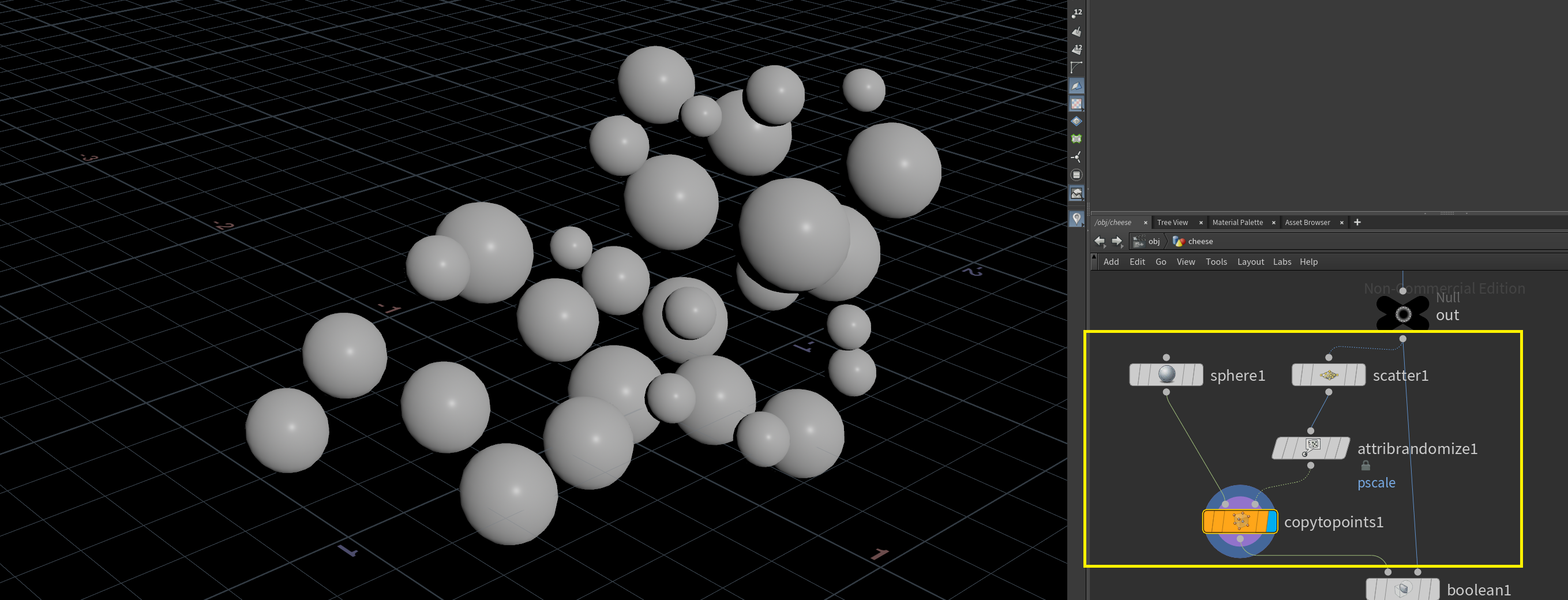Click the copytopoints1 output connector dot
Image resolution: width=1568 pixels, height=600 pixels.
(x=1239, y=538)
